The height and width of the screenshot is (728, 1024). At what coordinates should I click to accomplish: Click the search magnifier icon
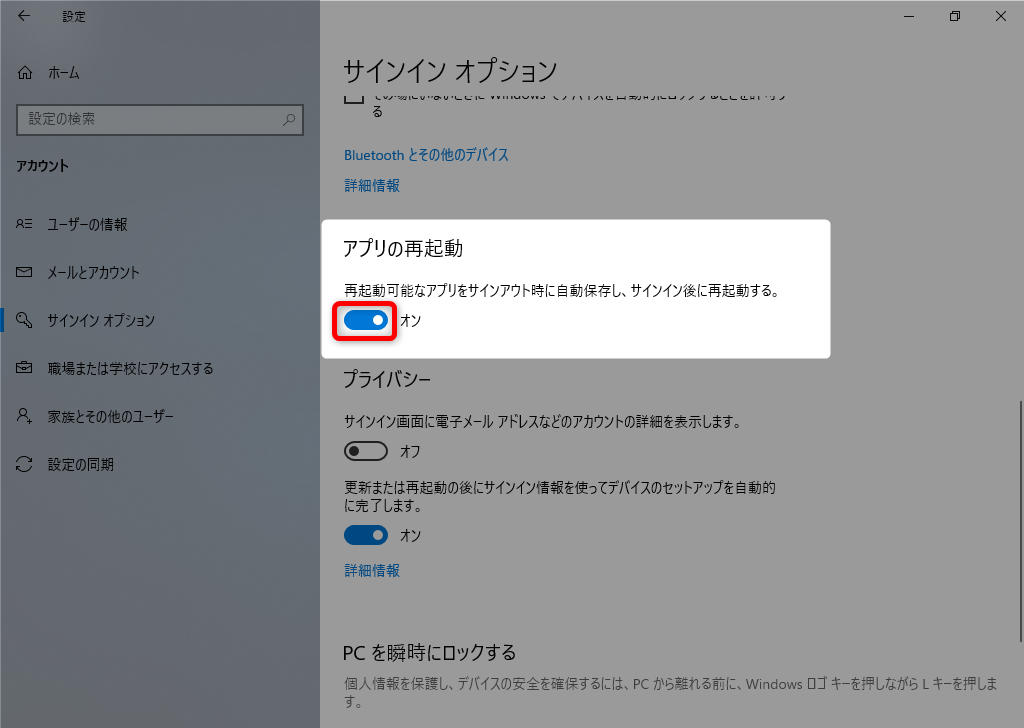289,119
